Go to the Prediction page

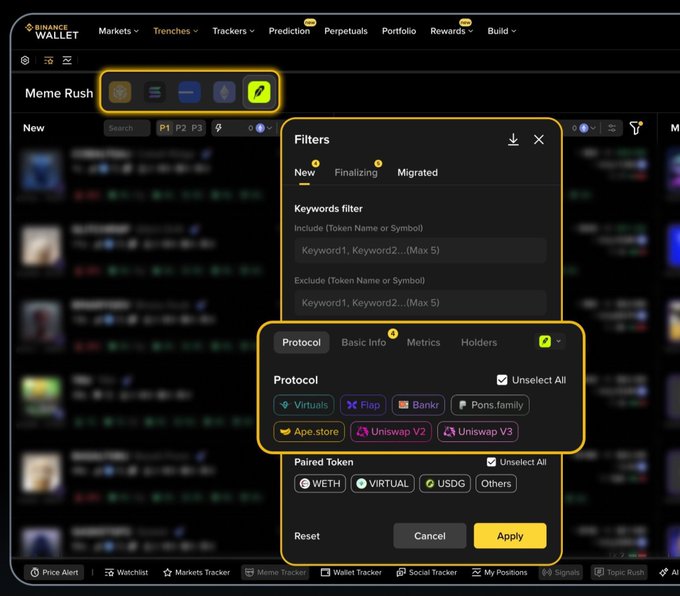click(x=289, y=31)
